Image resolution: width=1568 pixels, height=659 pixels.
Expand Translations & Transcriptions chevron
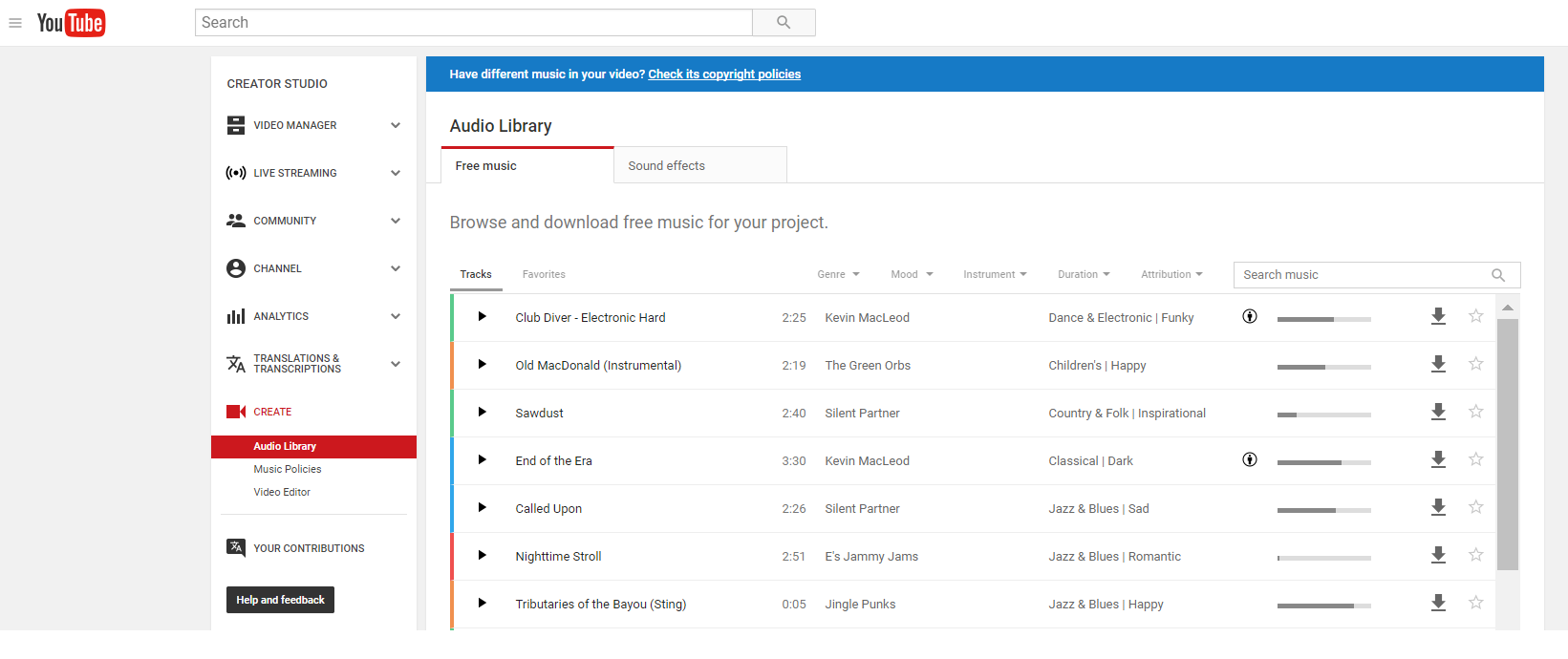[396, 364]
